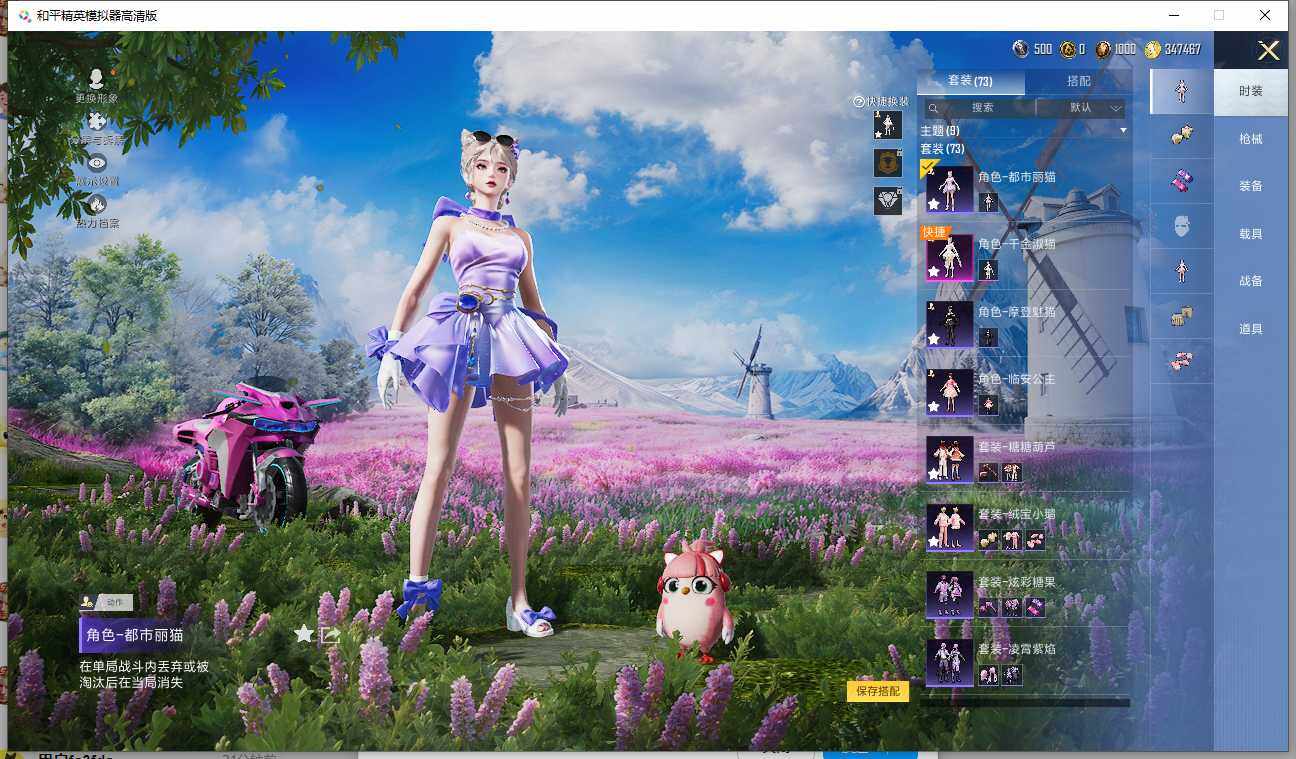Click the X icon to exit wardrobe
Viewport: 1296px width, 759px height.
pyautogui.click(x=1268, y=51)
